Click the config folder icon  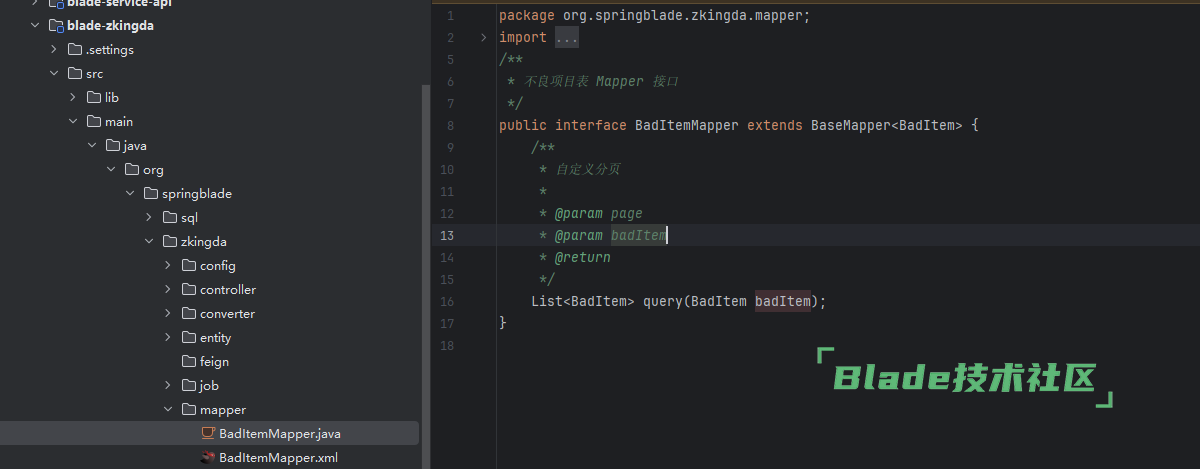tap(189, 266)
